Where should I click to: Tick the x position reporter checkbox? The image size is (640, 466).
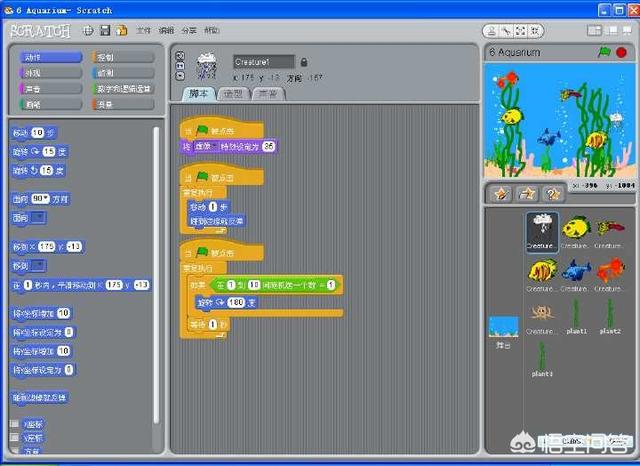point(15,424)
